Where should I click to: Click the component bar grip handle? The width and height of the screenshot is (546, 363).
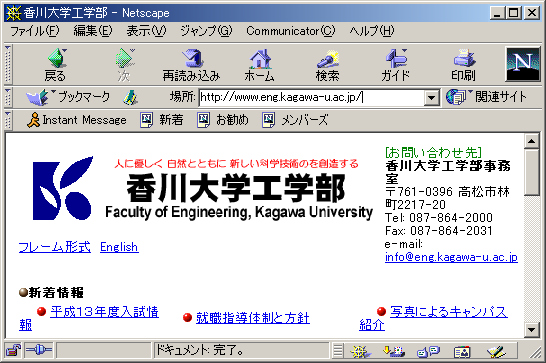(337, 350)
